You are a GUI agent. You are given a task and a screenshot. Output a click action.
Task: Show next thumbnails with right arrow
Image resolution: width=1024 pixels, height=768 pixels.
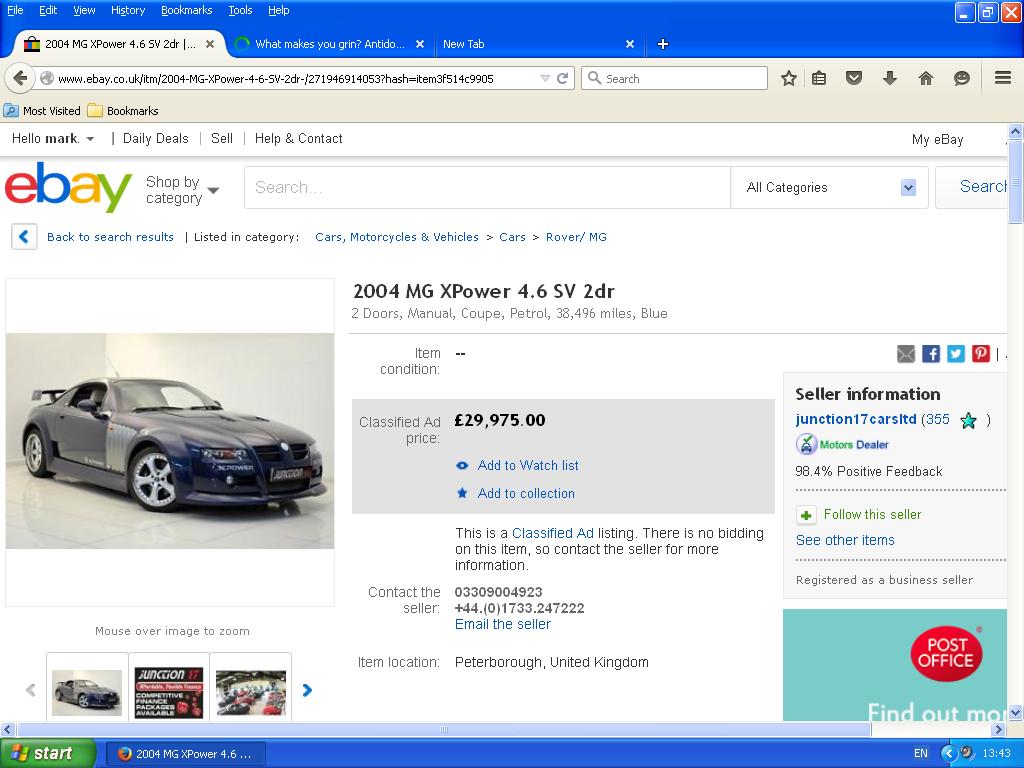point(307,690)
